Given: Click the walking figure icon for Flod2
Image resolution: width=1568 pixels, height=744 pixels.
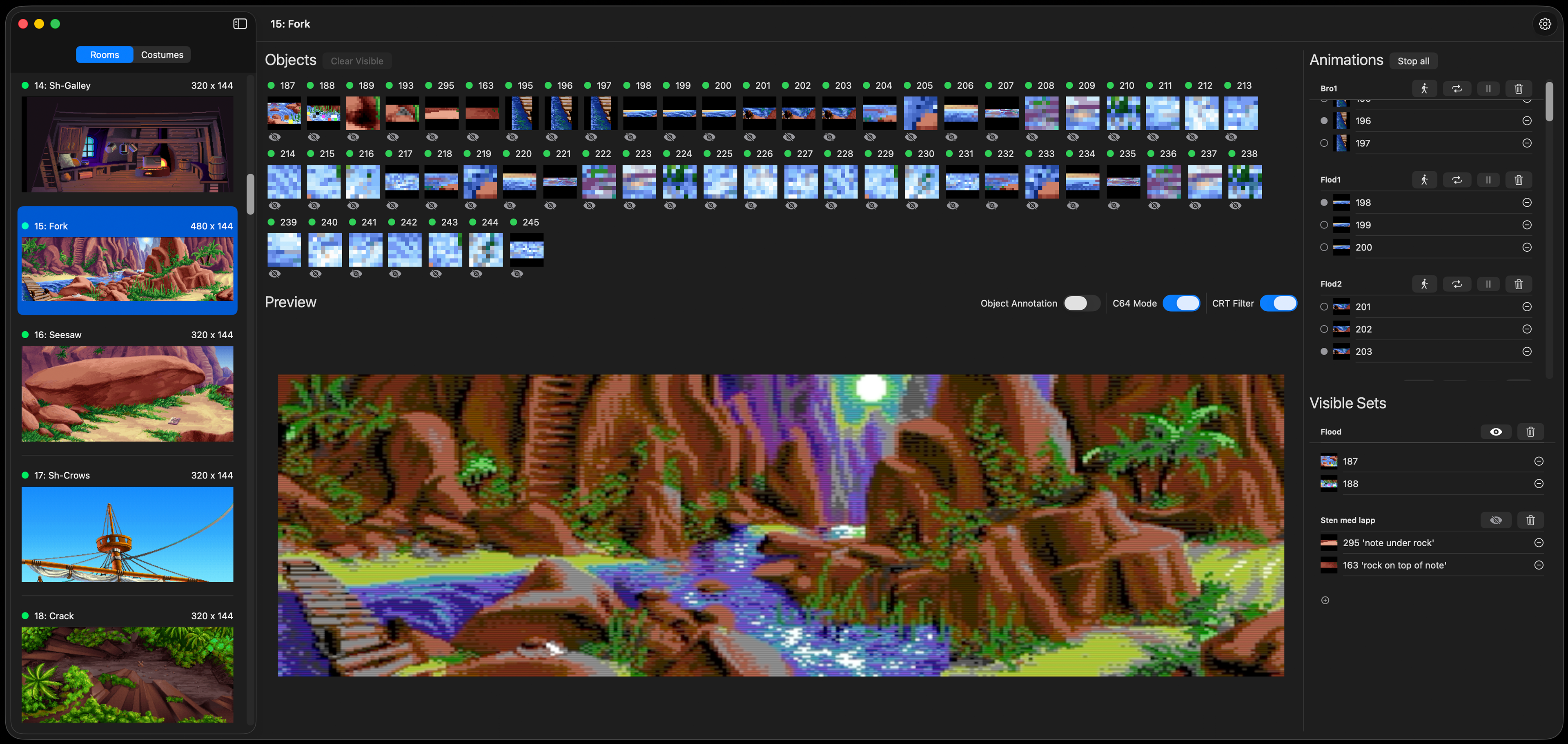Looking at the screenshot, I should (x=1424, y=284).
